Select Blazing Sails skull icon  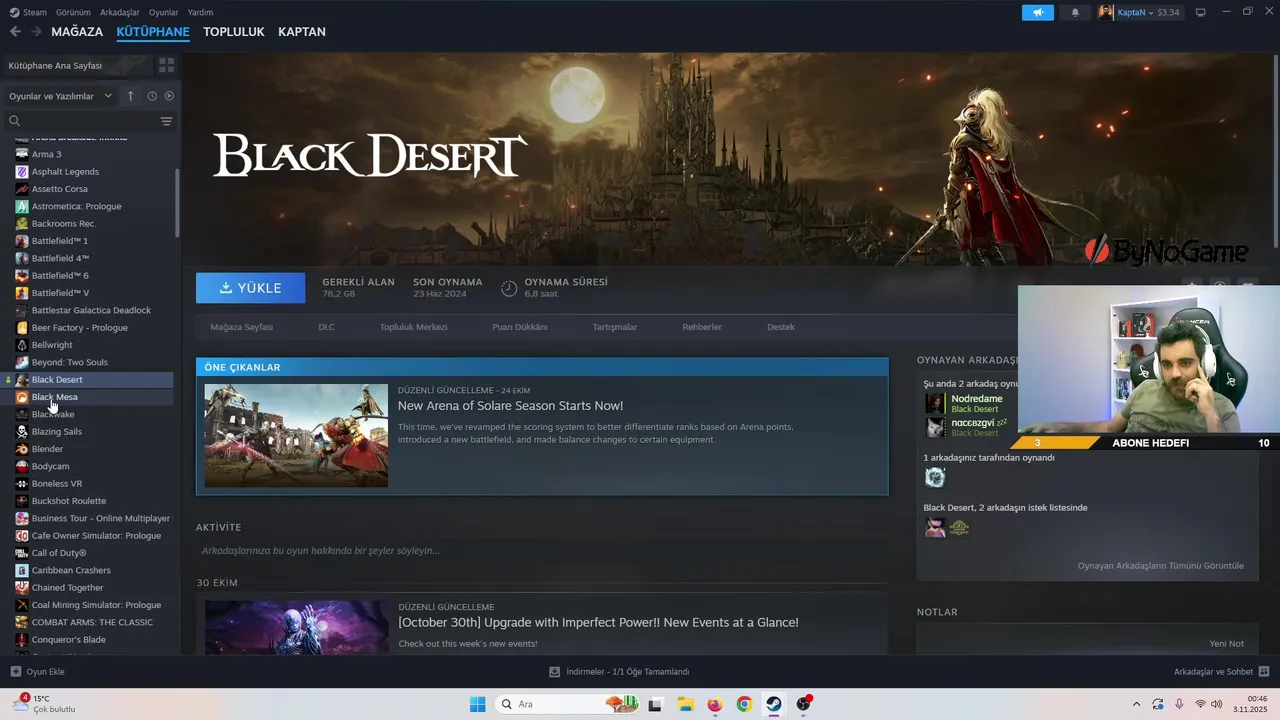point(22,432)
